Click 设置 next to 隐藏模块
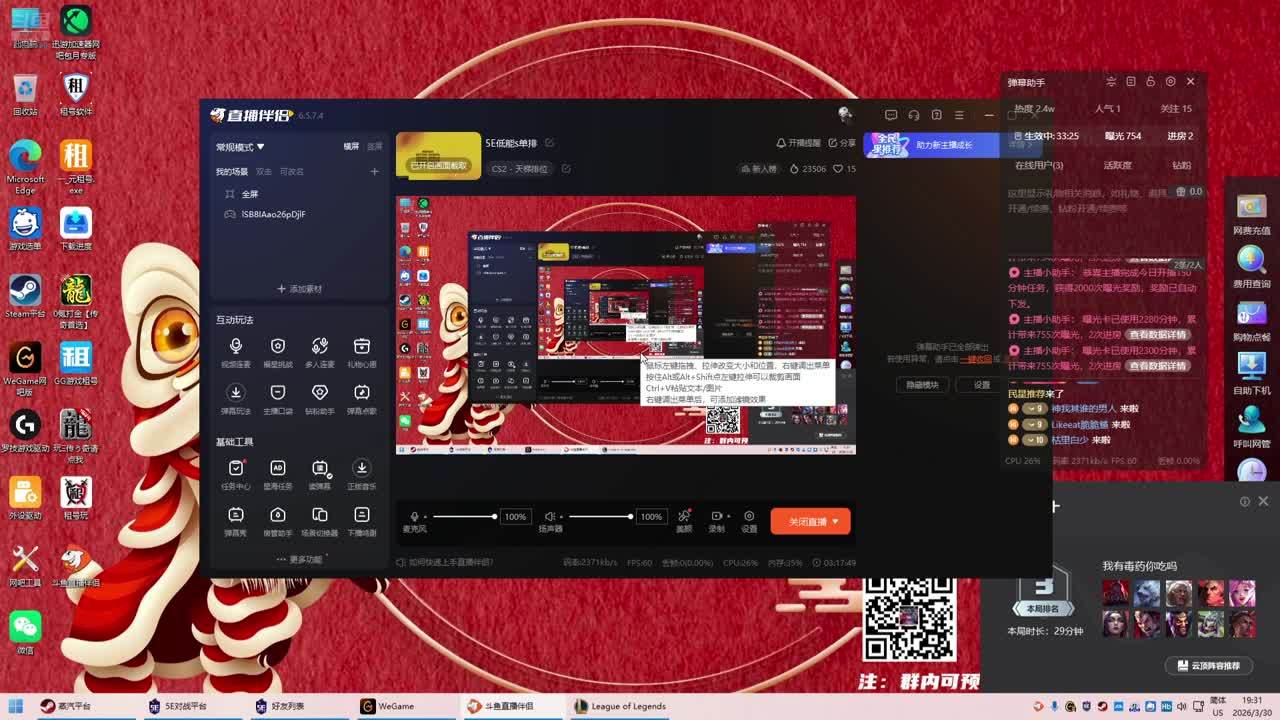The width and height of the screenshot is (1280, 720). coord(981,385)
